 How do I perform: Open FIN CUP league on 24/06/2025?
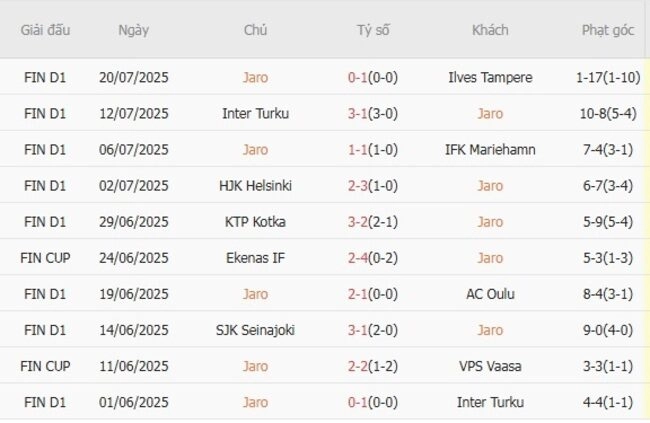(45, 258)
